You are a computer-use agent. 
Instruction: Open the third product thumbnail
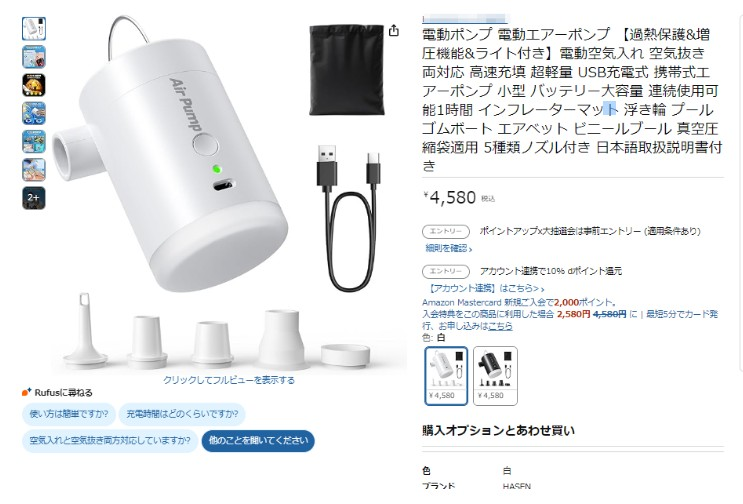pos(34,85)
